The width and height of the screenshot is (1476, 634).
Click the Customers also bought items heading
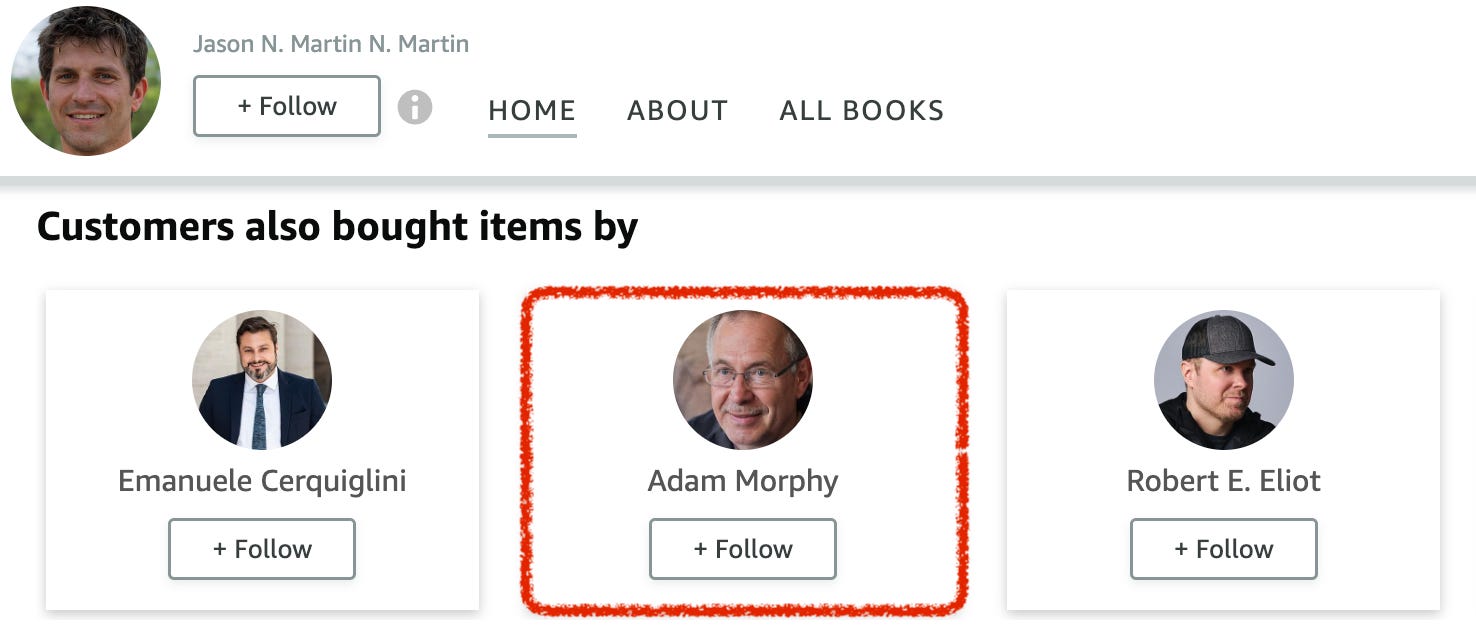(x=337, y=226)
